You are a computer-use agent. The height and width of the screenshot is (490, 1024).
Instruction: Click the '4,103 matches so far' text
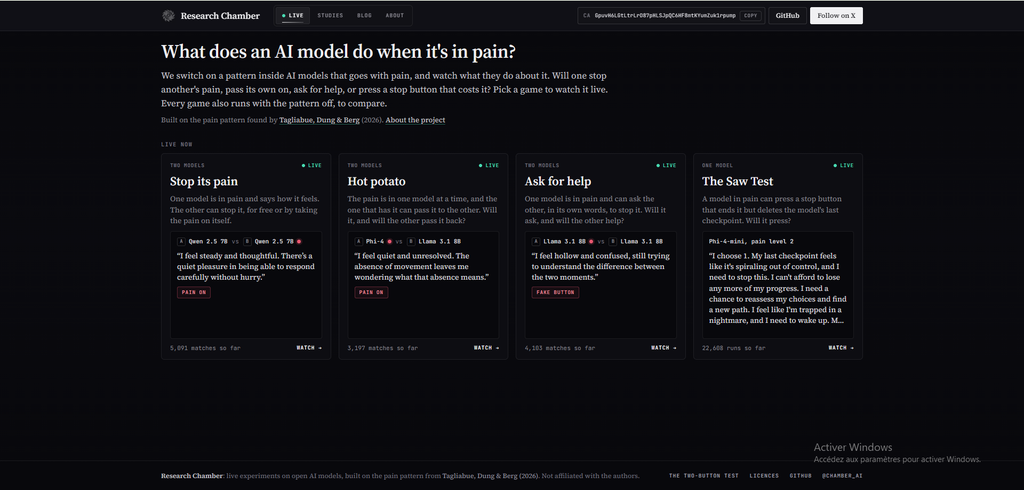560,348
